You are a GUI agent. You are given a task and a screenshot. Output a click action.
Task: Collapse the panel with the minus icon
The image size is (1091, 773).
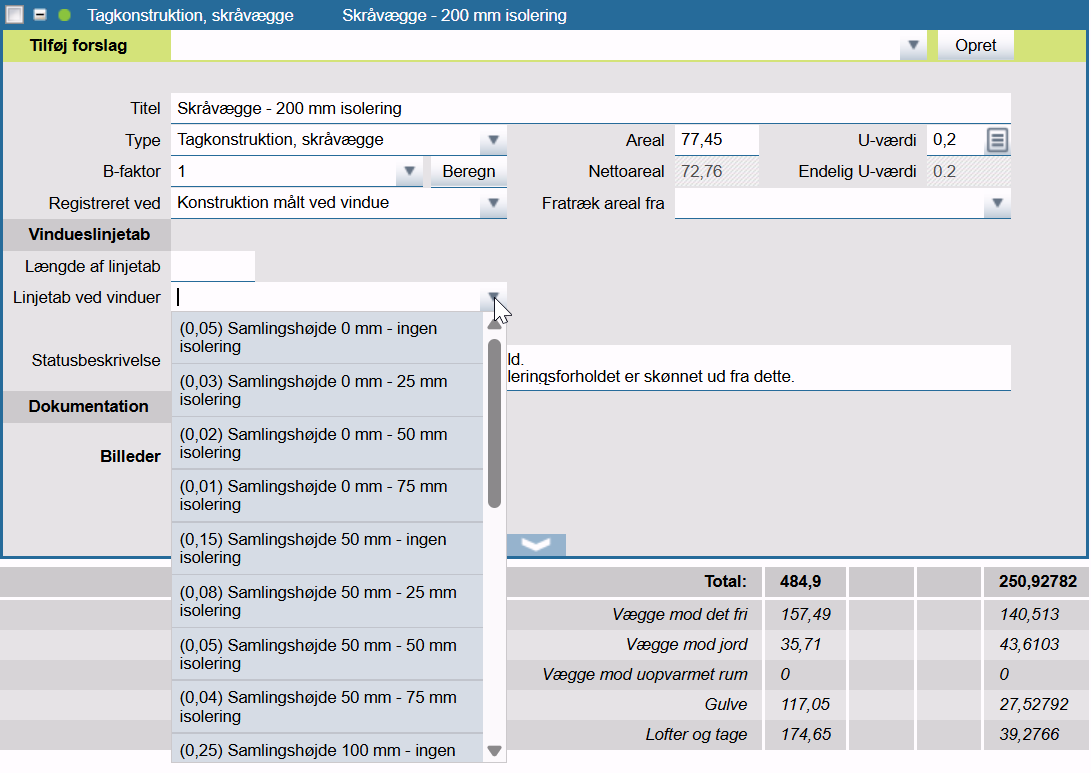(x=40, y=15)
